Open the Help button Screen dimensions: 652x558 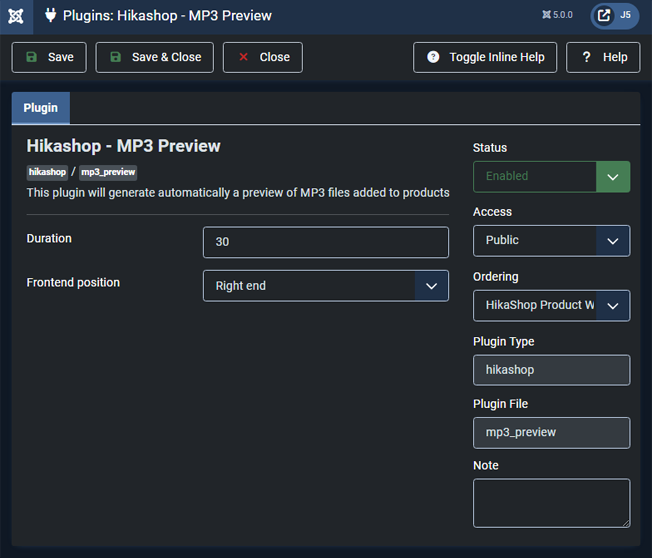(x=603, y=57)
